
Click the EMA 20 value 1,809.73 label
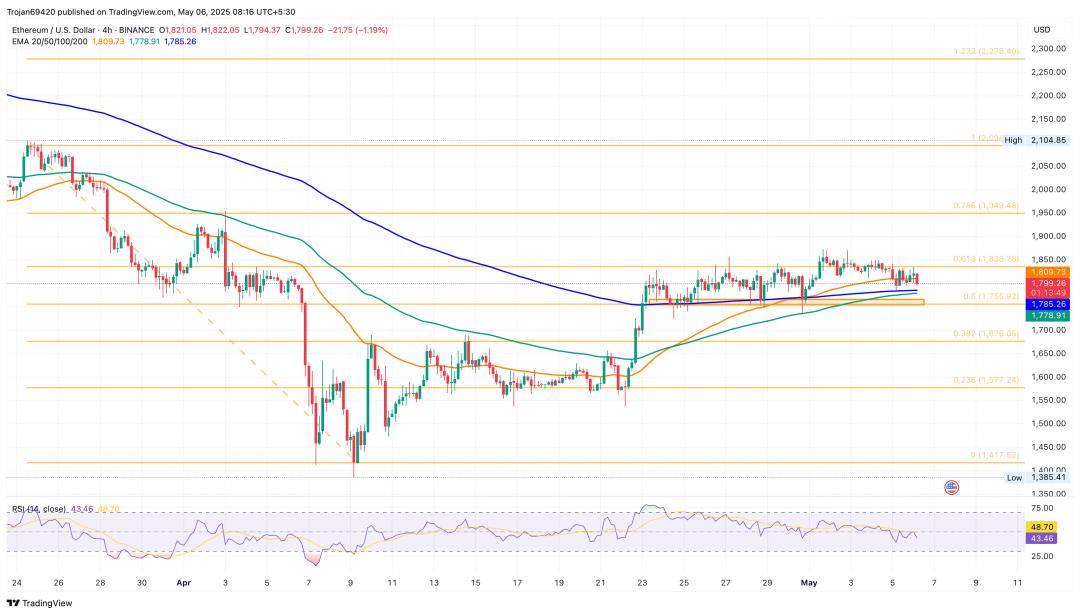pos(108,41)
